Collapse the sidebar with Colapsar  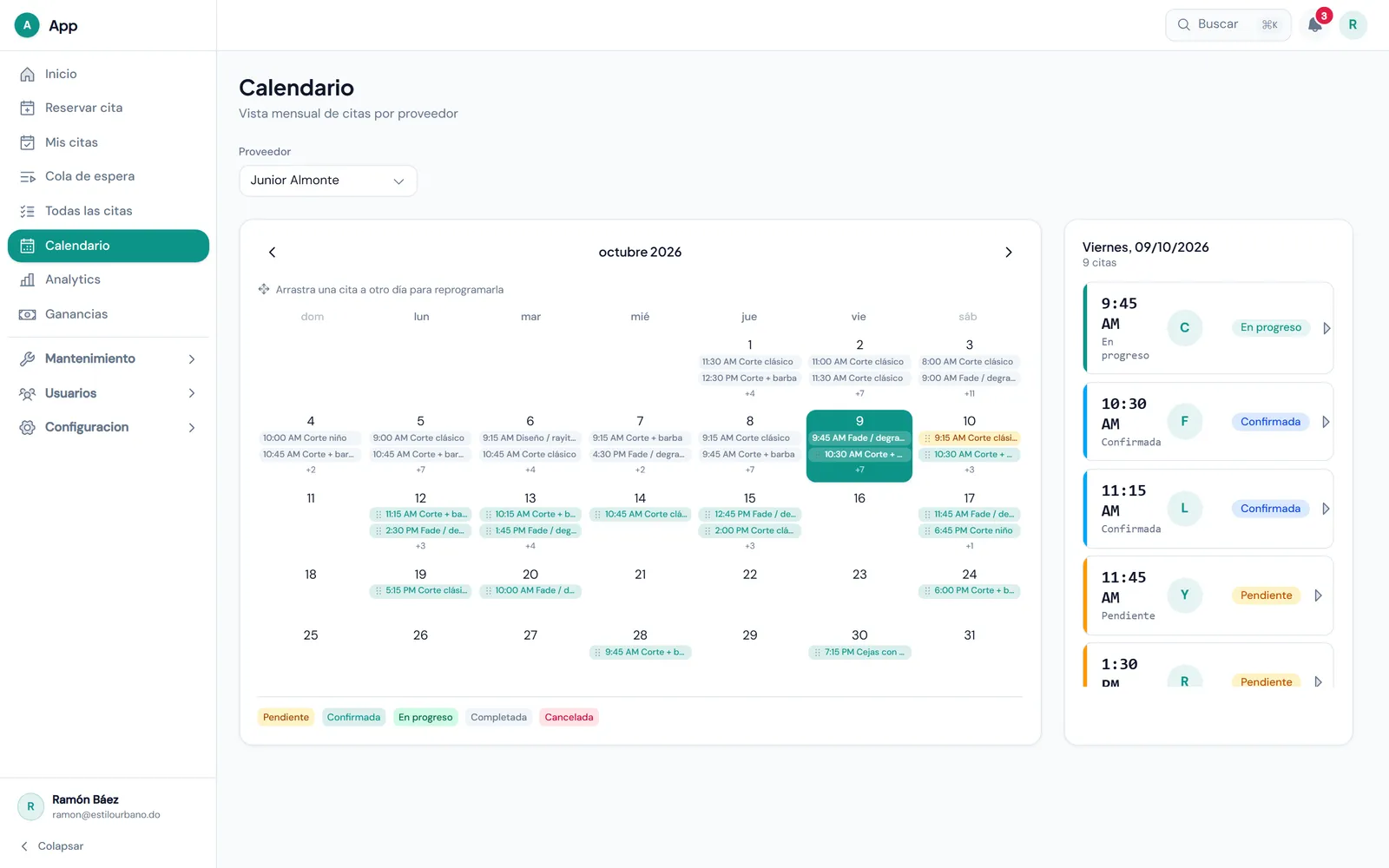(52, 846)
